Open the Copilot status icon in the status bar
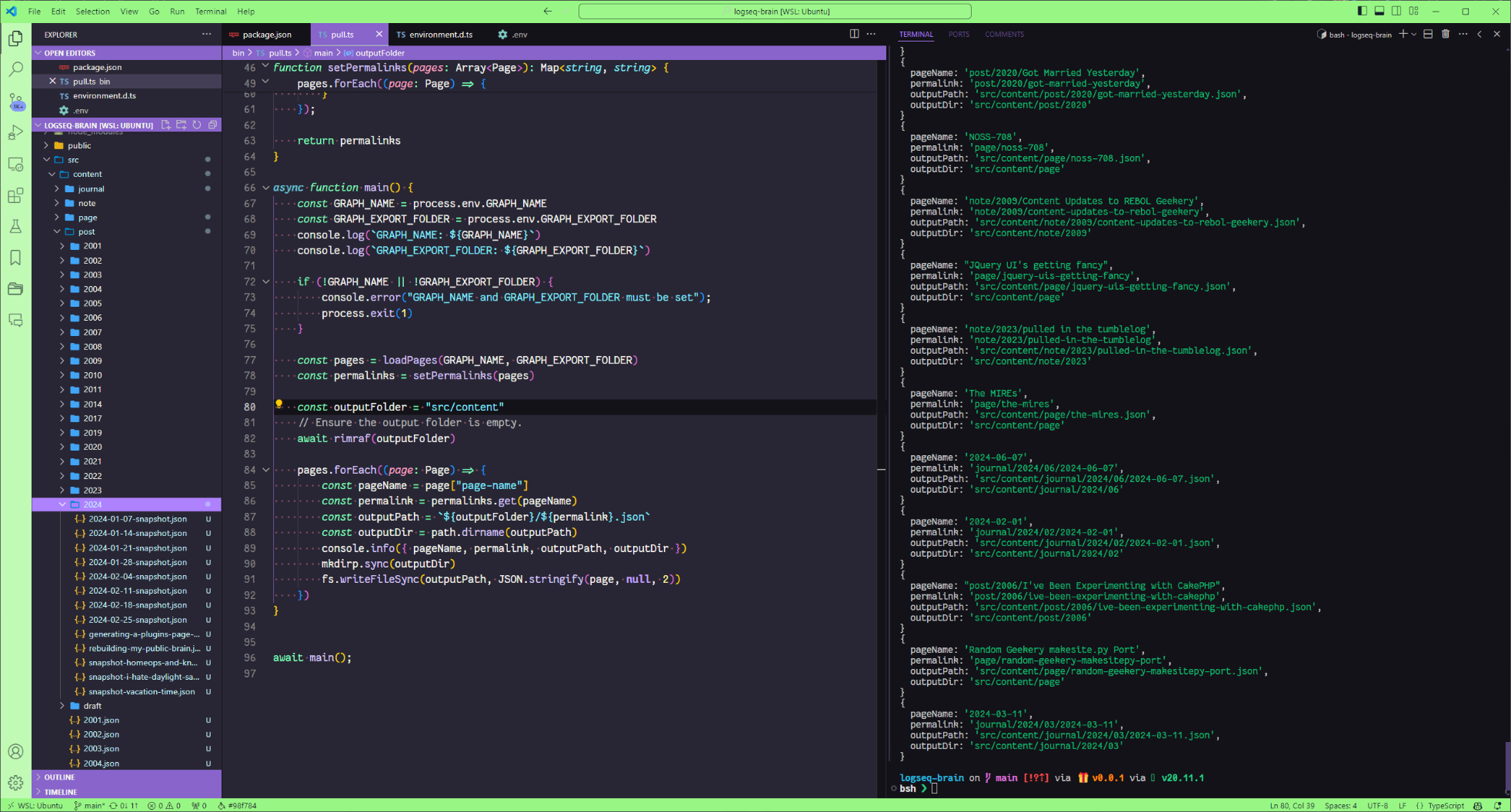Image resolution: width=1511 pixels, height=812 pixels. pyautogui.click(x=1478, y=806)
